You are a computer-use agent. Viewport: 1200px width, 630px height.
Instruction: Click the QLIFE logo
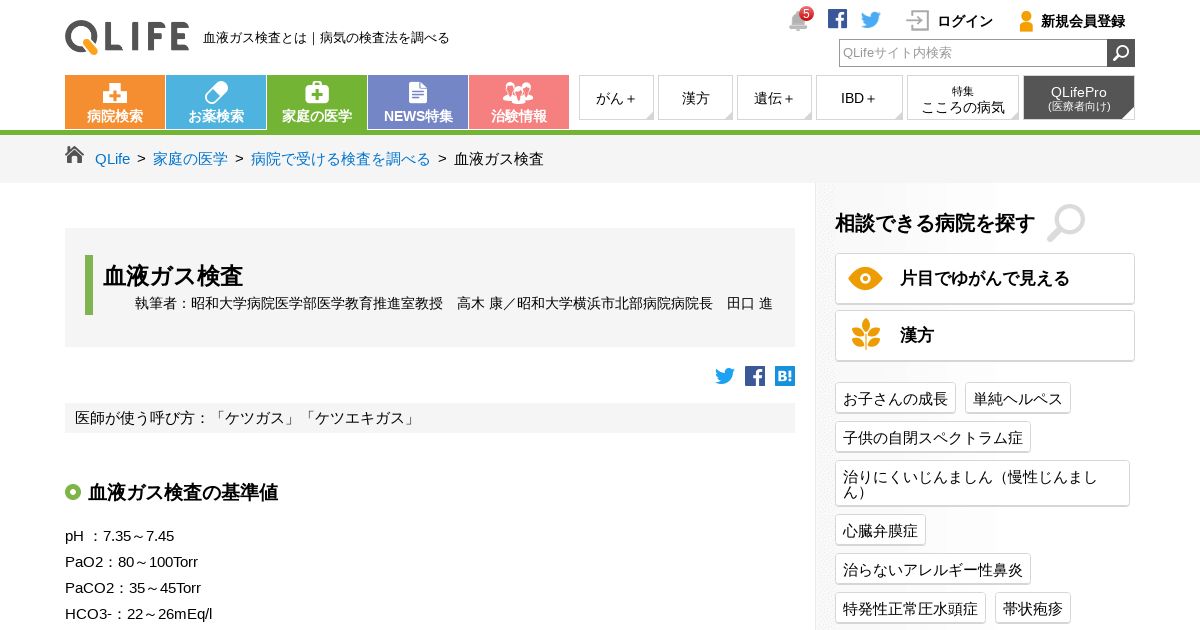[x=127, y=37]
